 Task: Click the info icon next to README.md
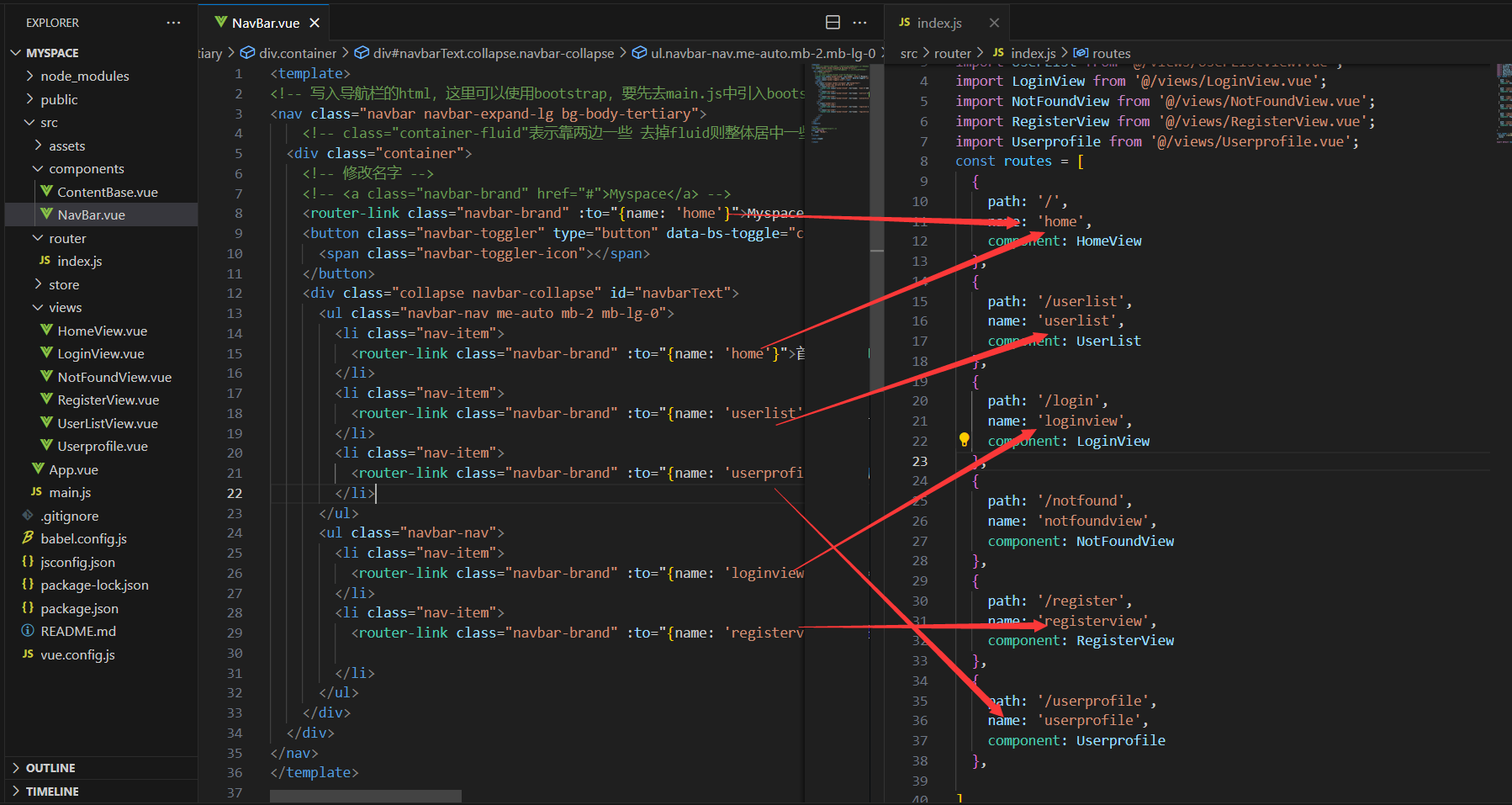28,631
